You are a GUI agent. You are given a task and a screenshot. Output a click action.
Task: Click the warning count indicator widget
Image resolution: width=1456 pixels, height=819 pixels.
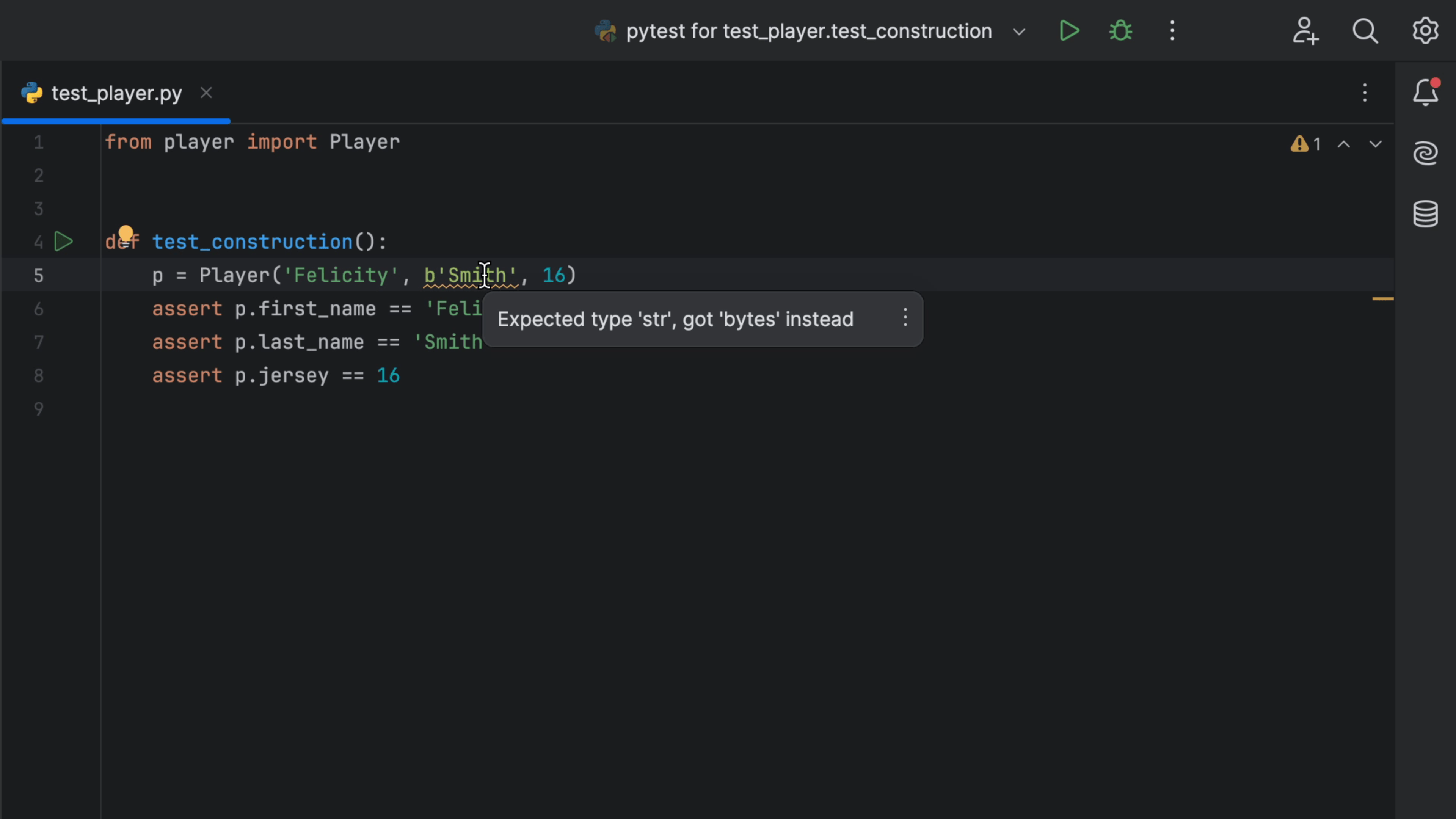[x=1305, y=145]
